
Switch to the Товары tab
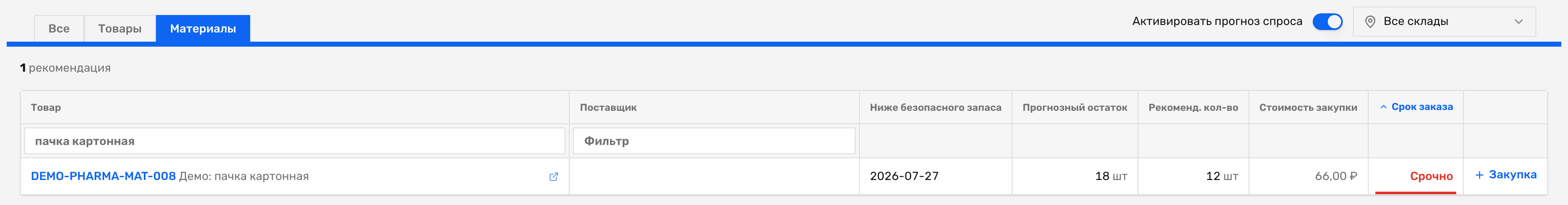pyautogui.click(x=120, y=29)
